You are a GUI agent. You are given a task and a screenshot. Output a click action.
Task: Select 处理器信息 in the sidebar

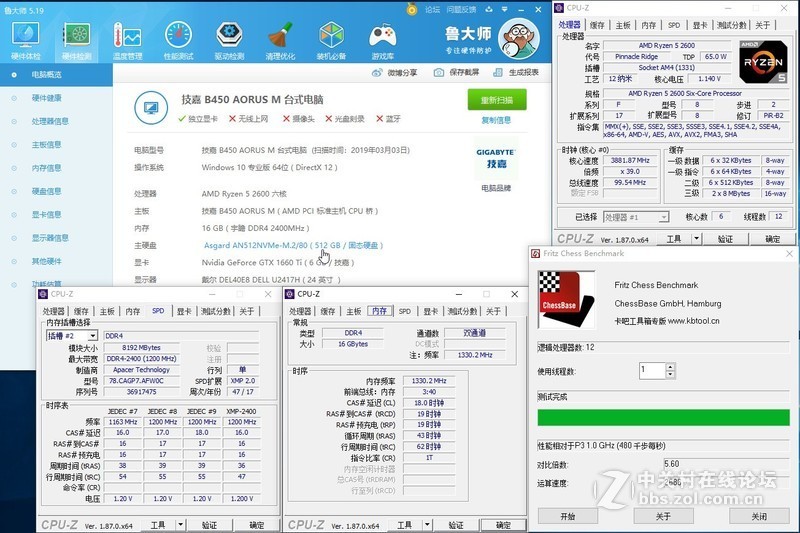click(x=50, y=121)
